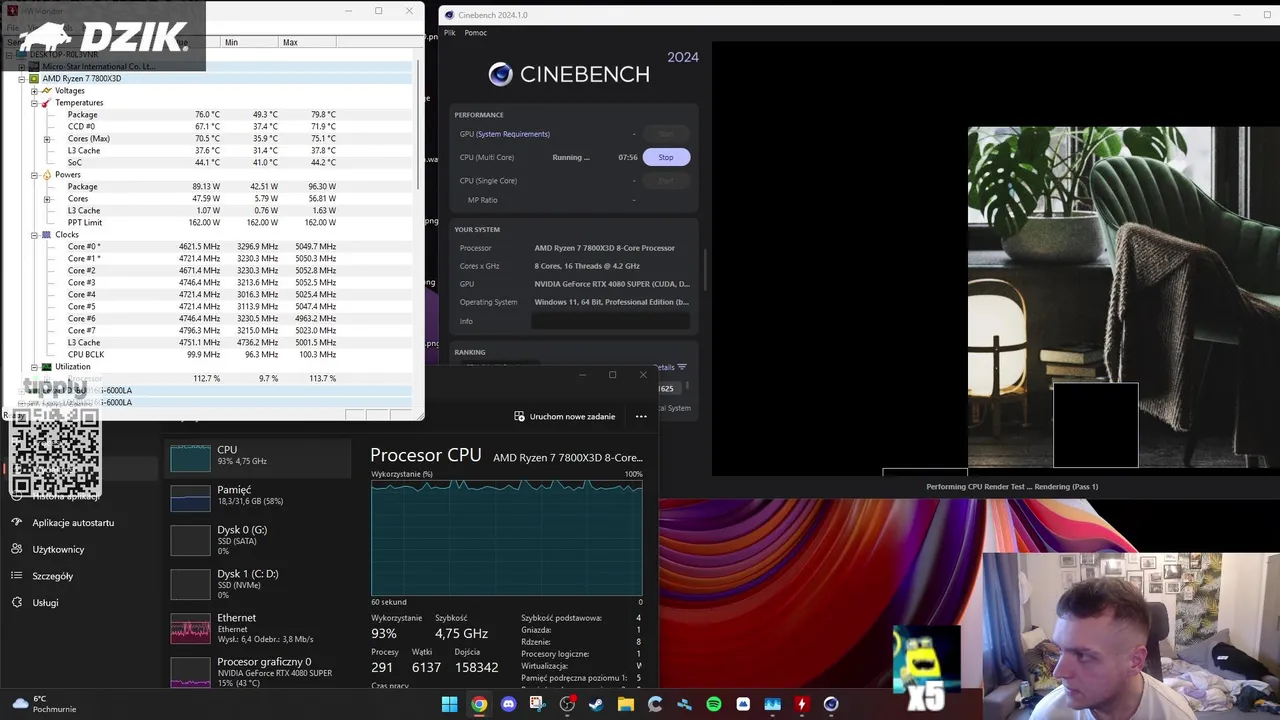
Task: Stop the CPU Multi Core test
Action: [666, 157]
